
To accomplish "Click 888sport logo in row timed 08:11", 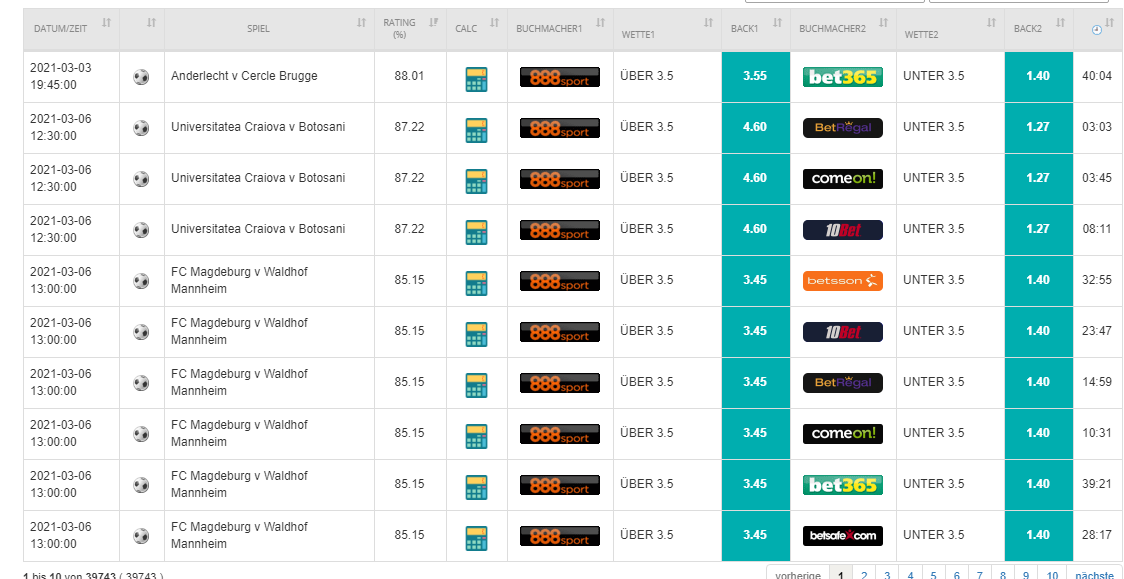I will [x=559, y=229].
